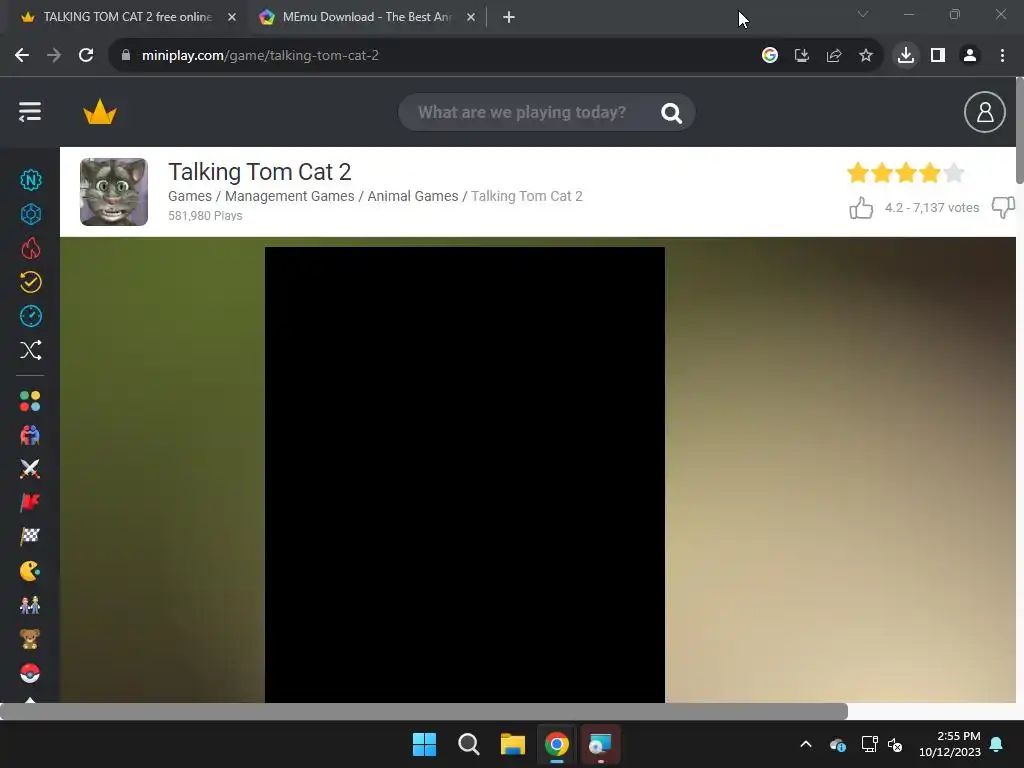Click the black game canvas area
1024x768 pixels.
(464, 475)
